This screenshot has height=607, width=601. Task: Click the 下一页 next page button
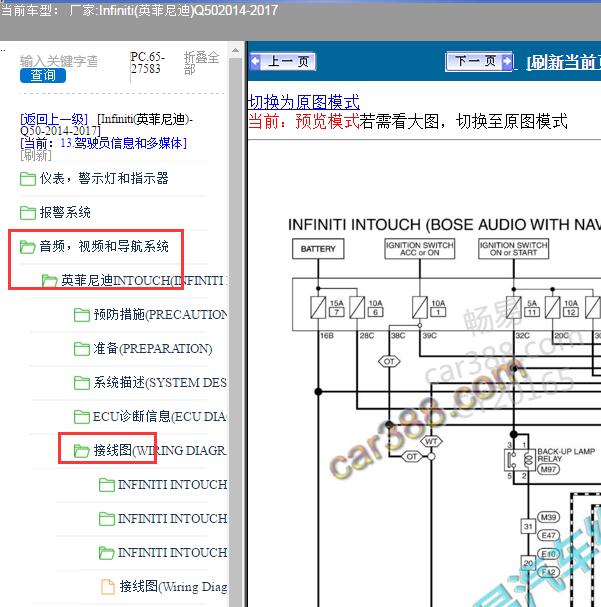point(479,61)
